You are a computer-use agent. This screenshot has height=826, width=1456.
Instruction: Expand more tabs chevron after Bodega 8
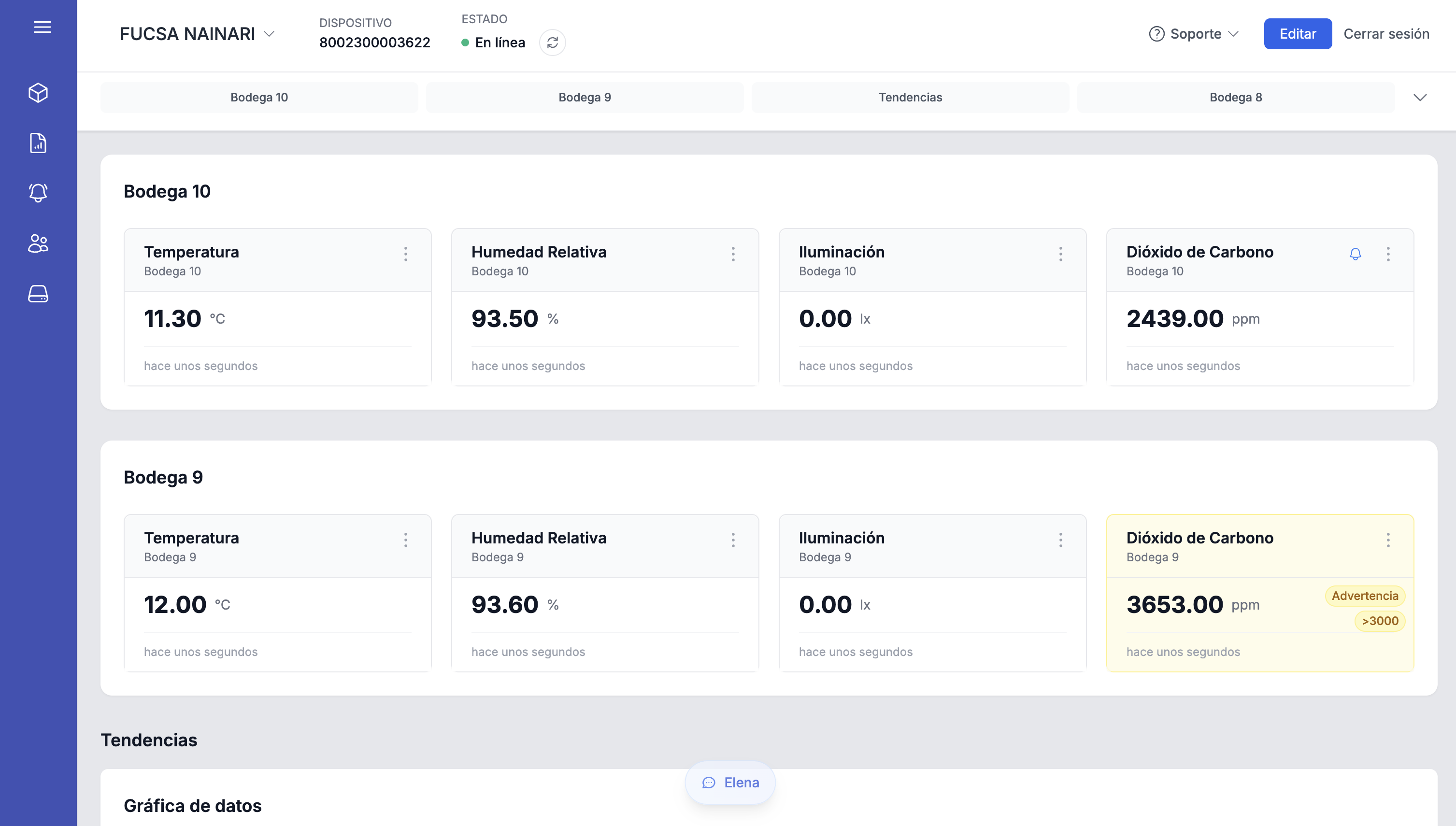(1420, 98)
